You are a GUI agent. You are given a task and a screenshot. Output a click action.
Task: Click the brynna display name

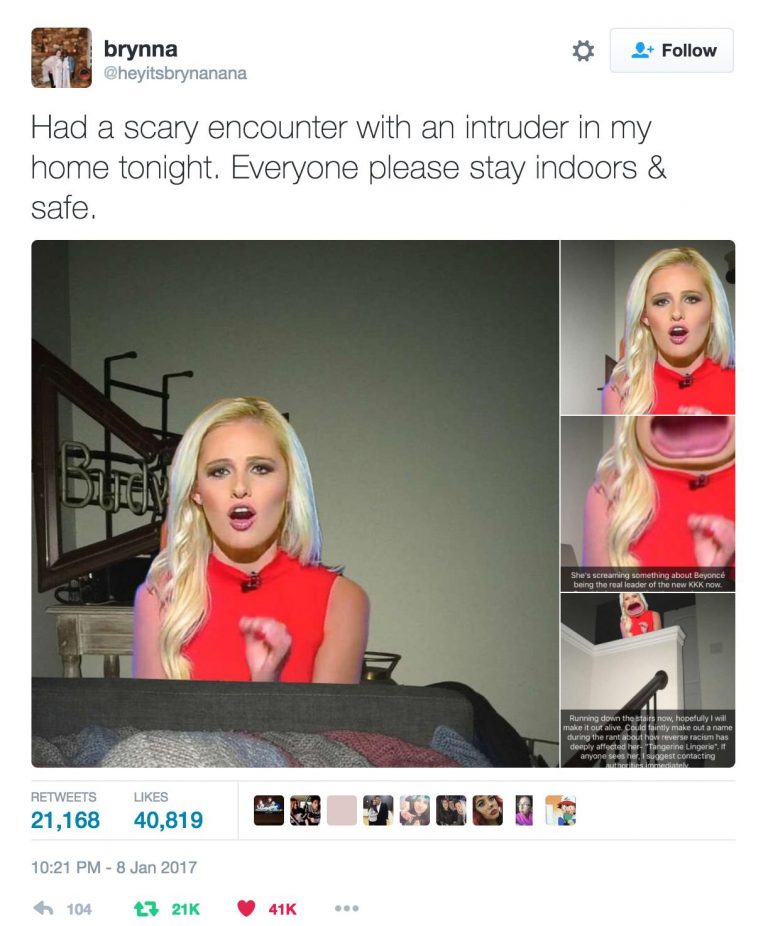[141, 48]
